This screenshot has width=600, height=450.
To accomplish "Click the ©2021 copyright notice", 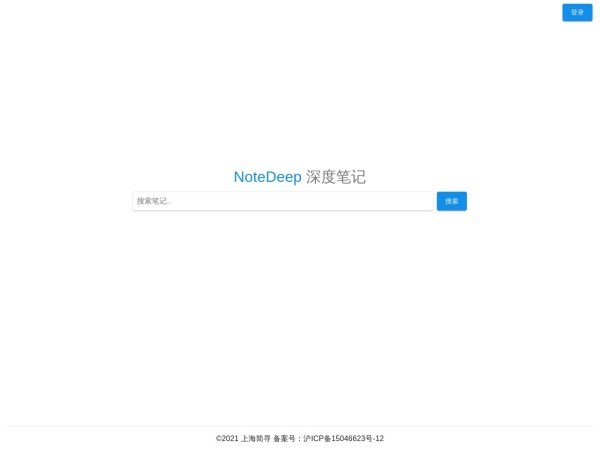I will click(227, 439).
